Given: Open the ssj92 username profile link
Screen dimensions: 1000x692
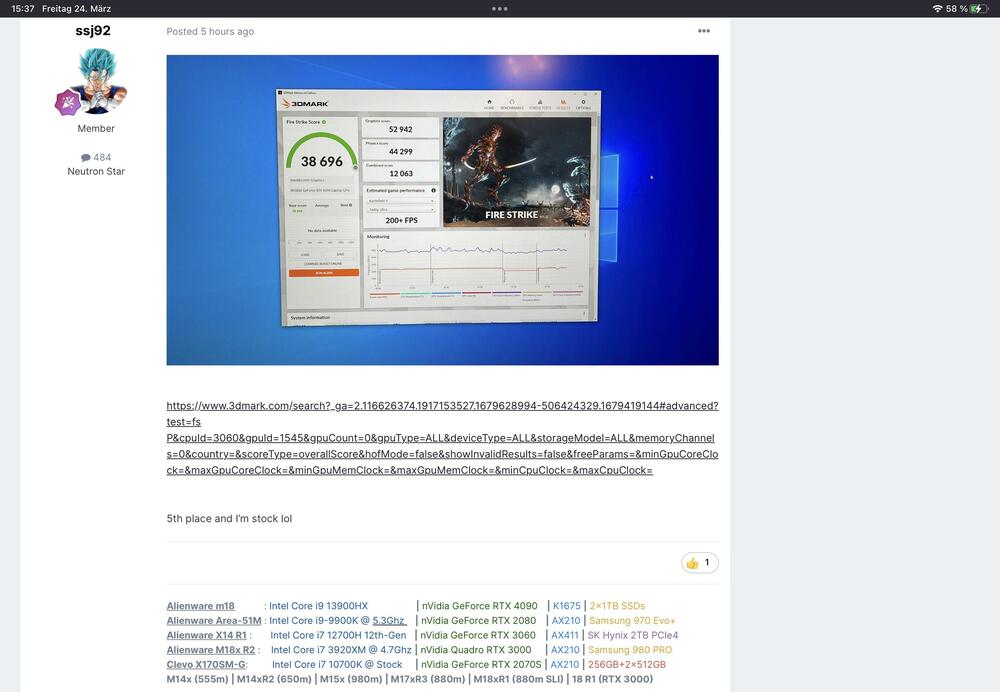Looking at the screenshot, I should click(x=93, y=31).
